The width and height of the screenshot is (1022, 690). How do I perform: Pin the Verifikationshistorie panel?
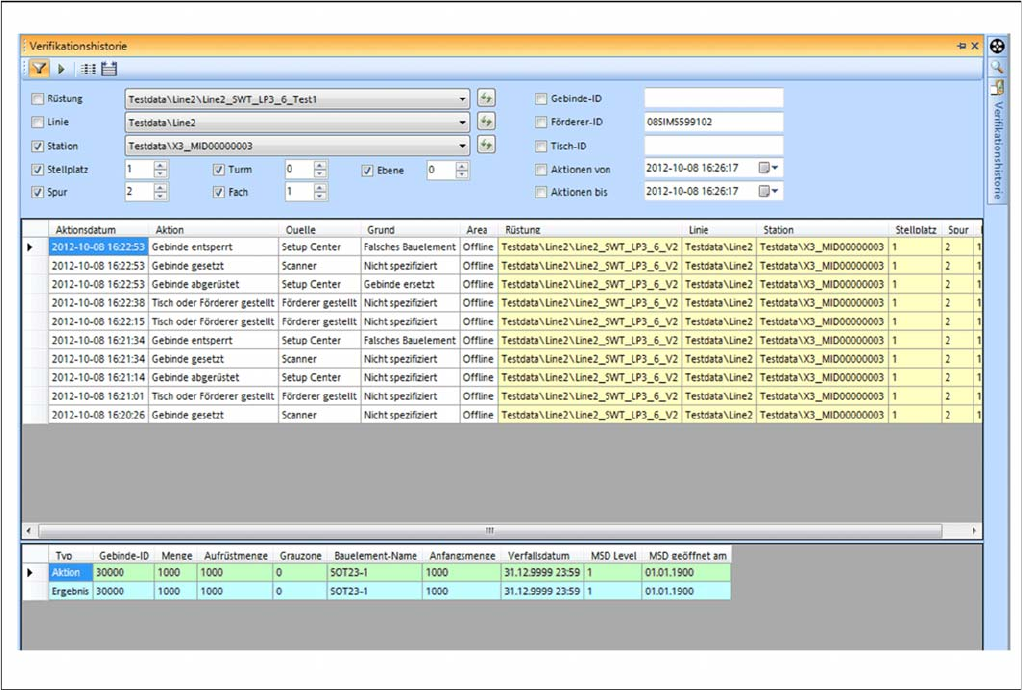click(962, 46)
